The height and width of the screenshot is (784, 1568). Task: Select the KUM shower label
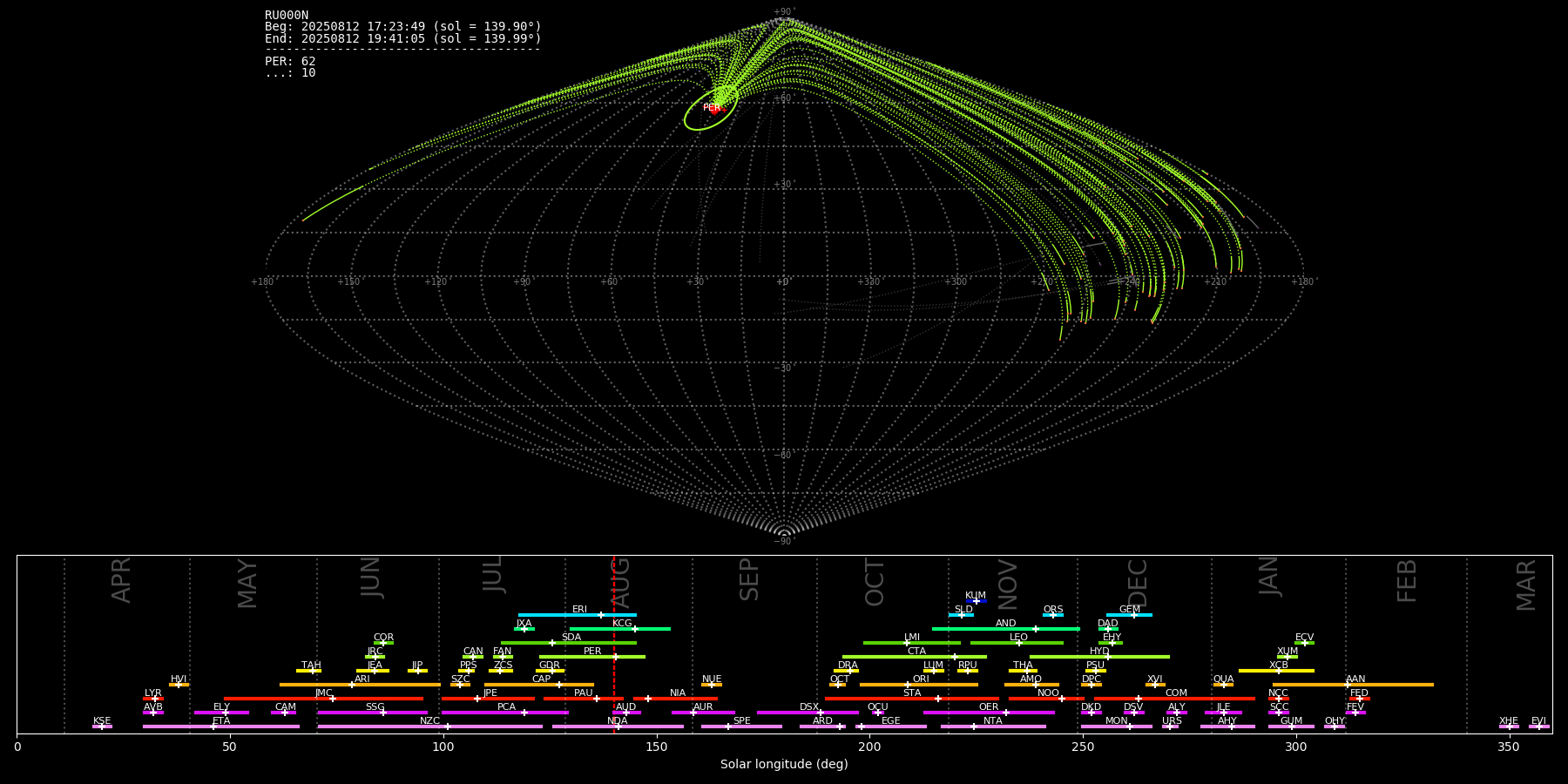click(976, 595)
